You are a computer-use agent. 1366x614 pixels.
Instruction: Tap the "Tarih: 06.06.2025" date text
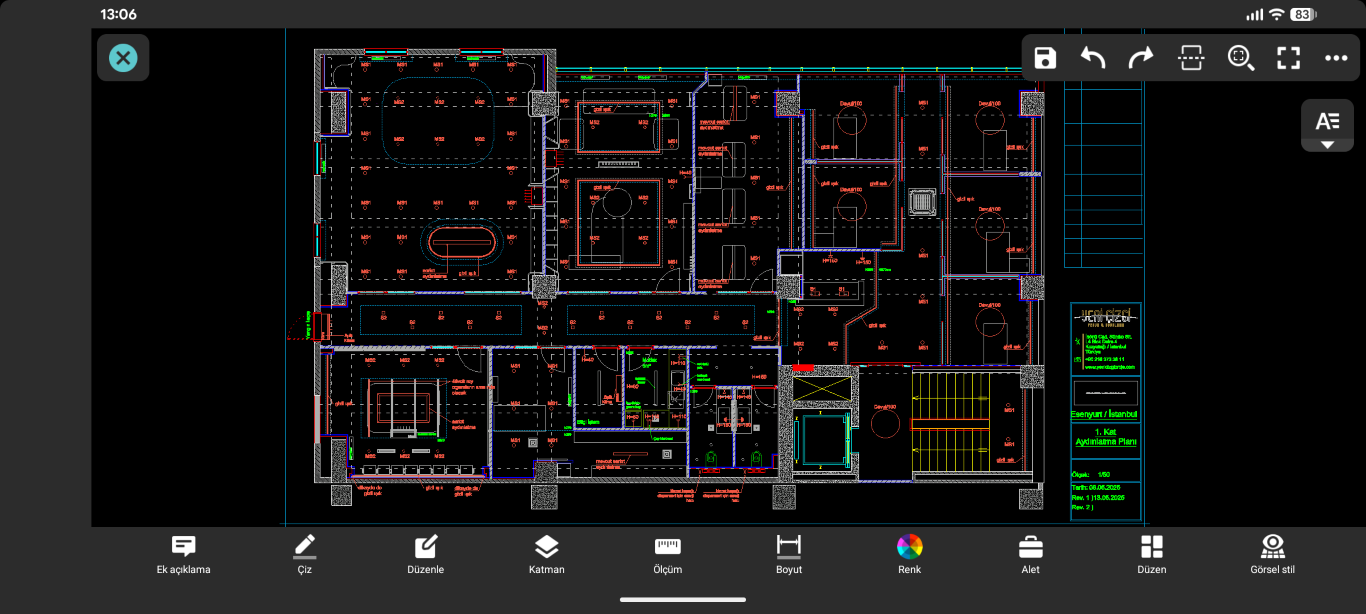[1097, 488]
